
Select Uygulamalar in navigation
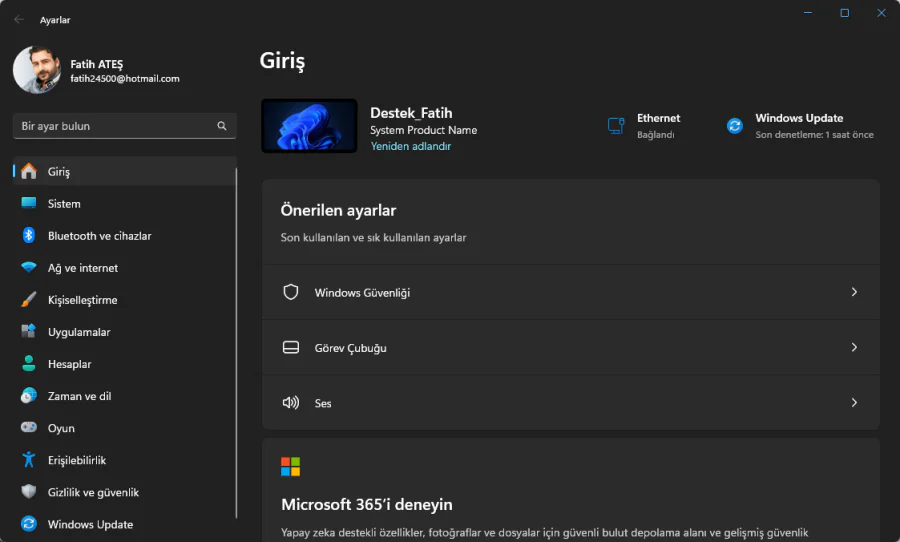coord(125,332)
